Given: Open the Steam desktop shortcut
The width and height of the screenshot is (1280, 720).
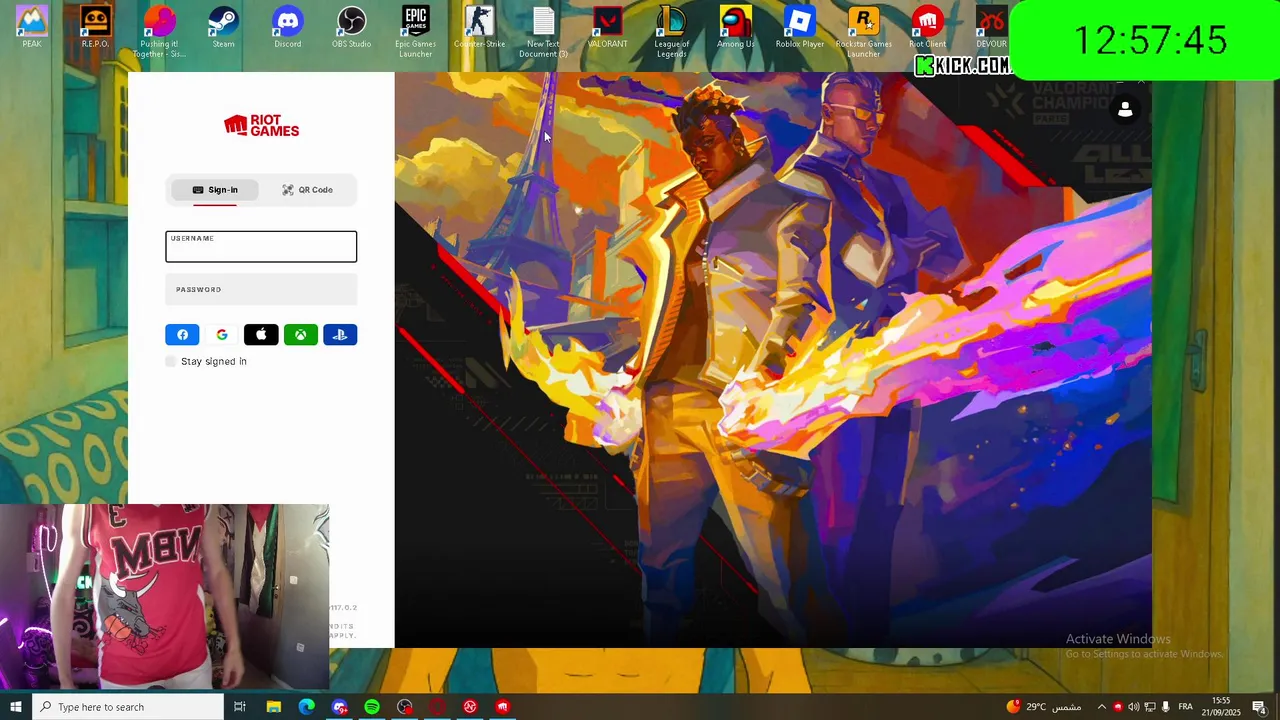Looking at the screenshot, I should [x=224, y=28].
